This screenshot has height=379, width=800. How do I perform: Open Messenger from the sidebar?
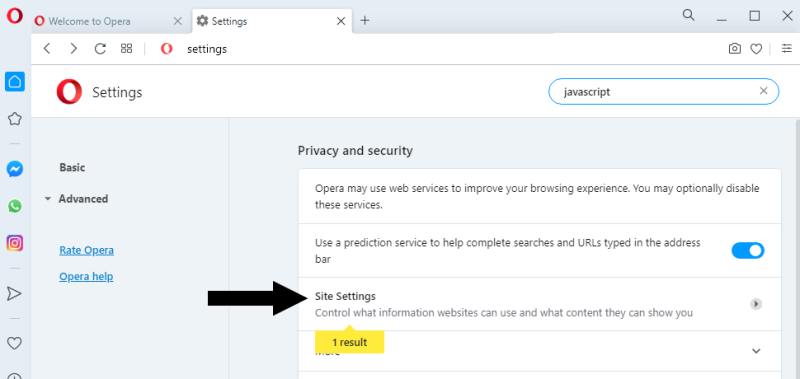click(15, 169)
